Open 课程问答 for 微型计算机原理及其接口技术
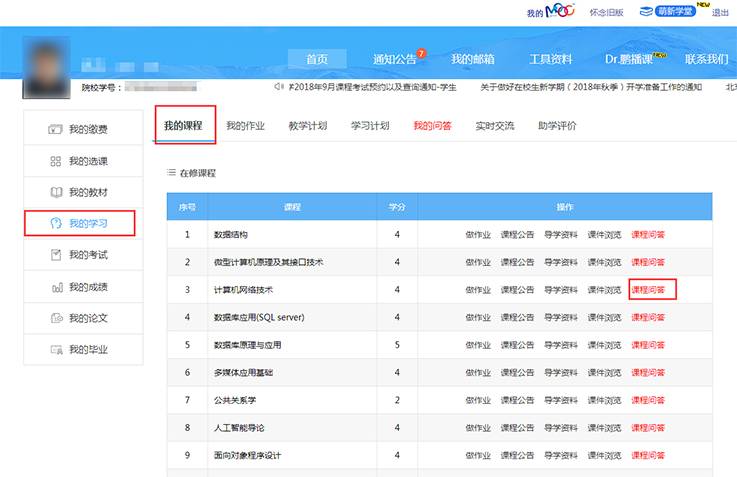This screenshot has width=737, height=477. click(648, 262)
